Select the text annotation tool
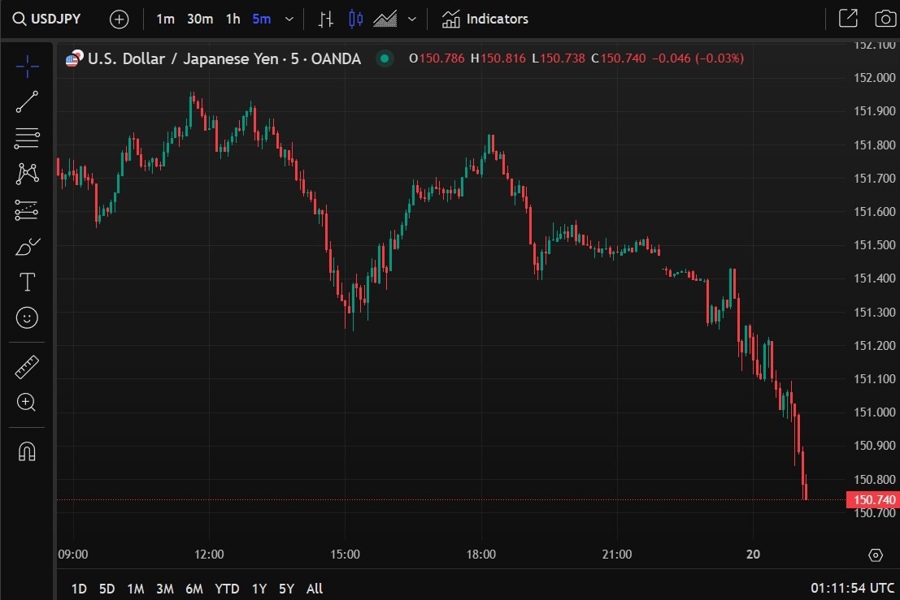The height and width of the screenshot is (600, 900). click(26, 282)
